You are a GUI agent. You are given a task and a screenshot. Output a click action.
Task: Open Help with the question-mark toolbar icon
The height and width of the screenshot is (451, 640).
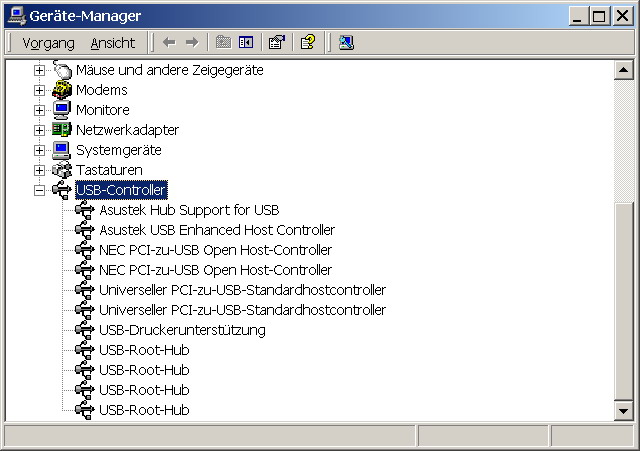click(x=308, y=42)
